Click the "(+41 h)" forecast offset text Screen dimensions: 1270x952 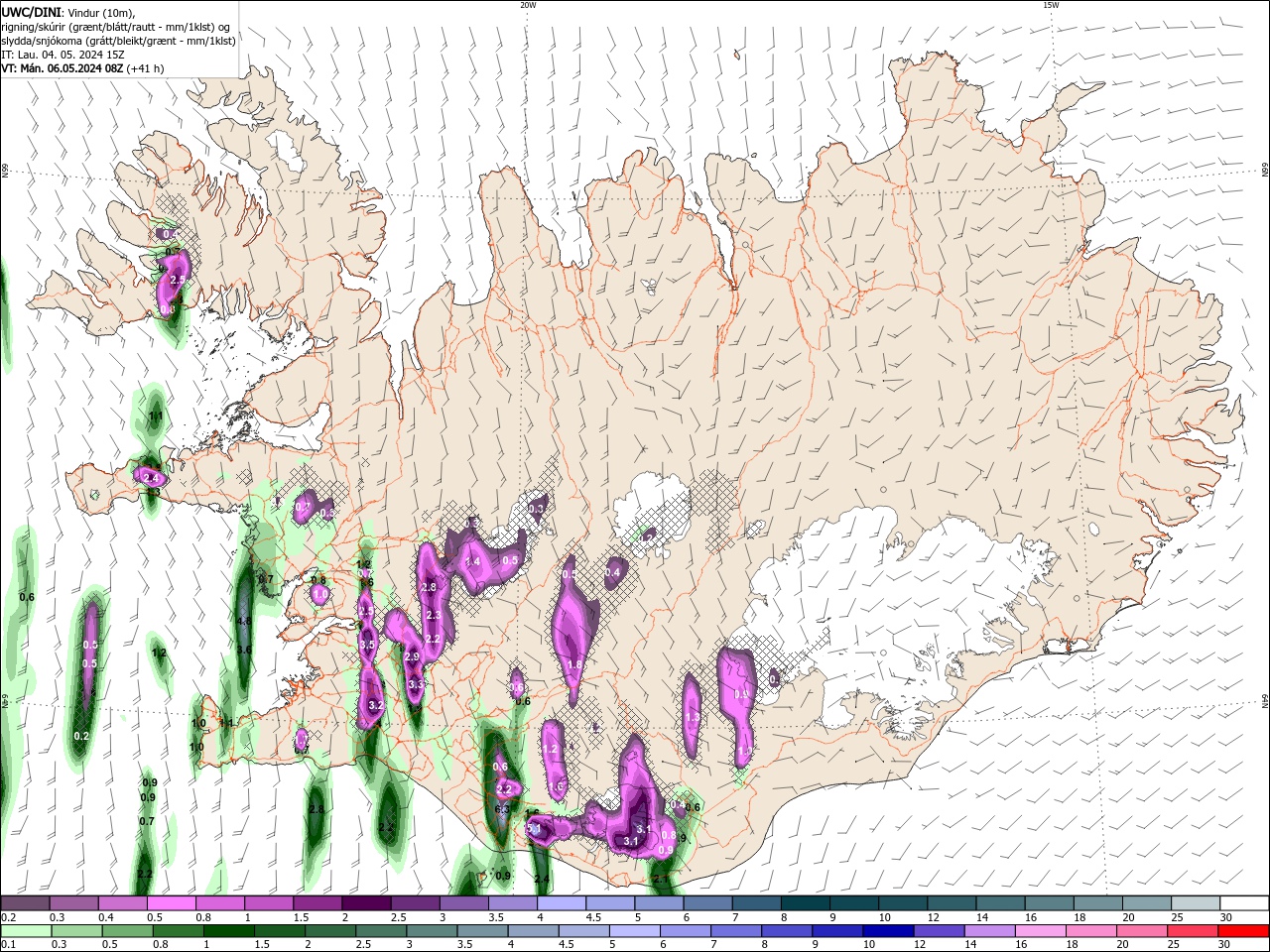click(146, 68)
